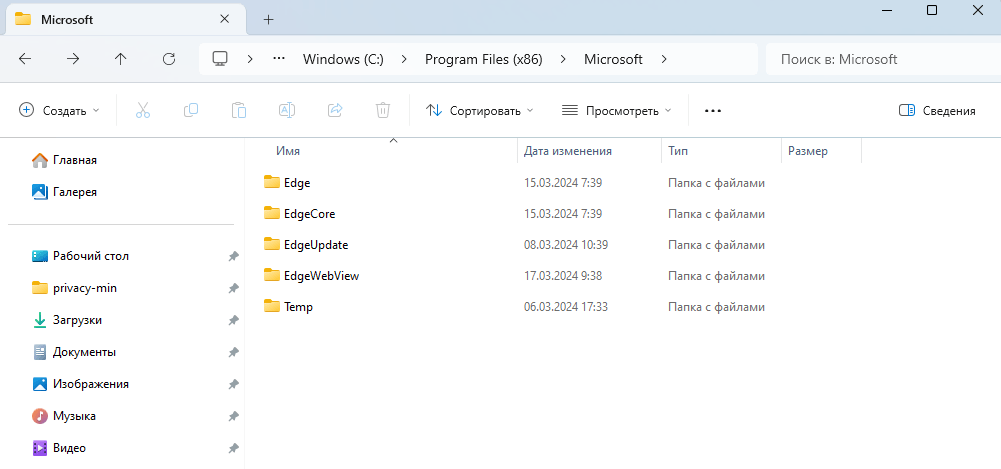Add a new Explorer tab
The width and height of the screenshot is (1001, 469).
tap(268, 20)
